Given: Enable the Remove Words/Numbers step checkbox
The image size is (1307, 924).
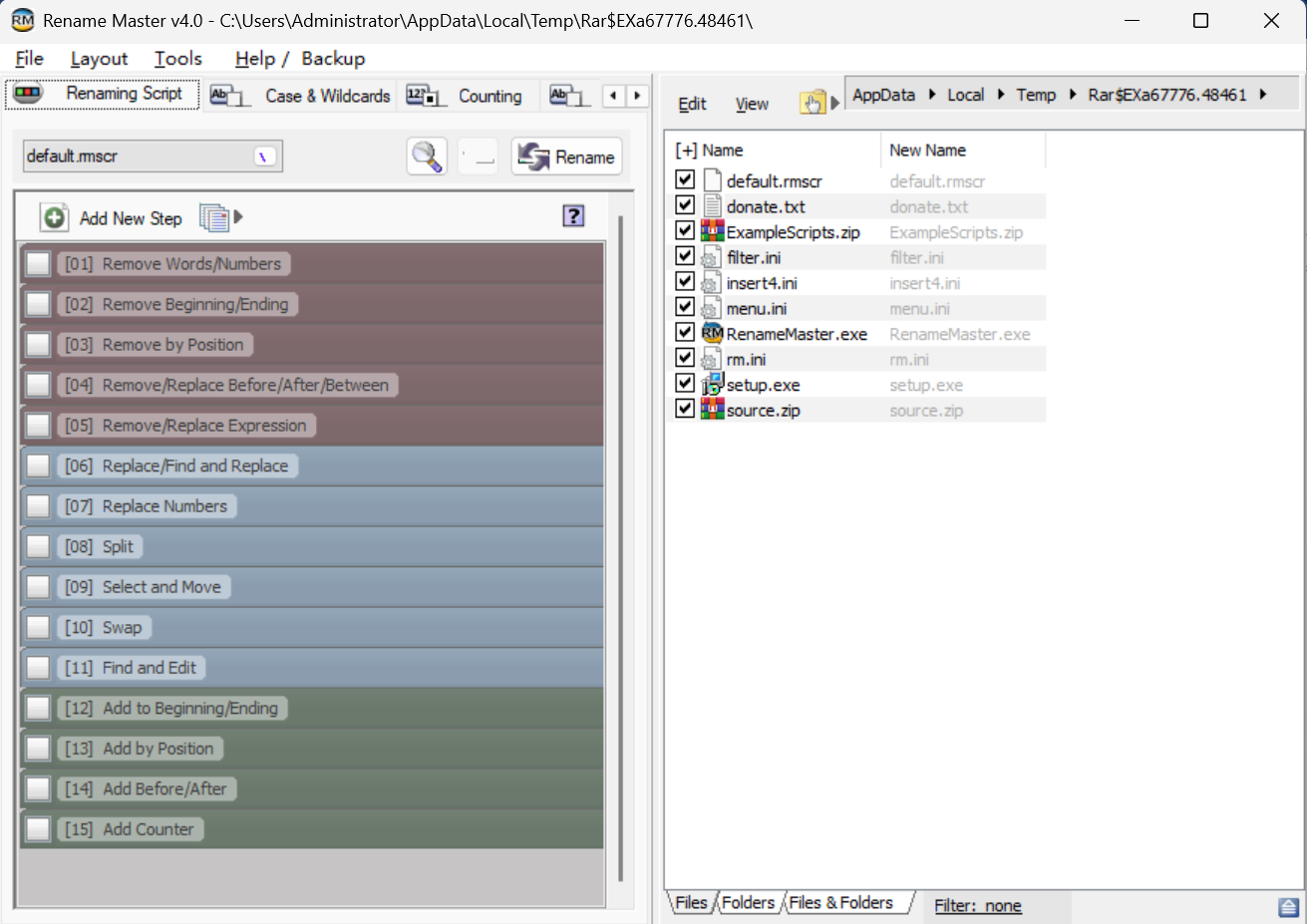Looking at the screenshot, I should click(38, 264).
